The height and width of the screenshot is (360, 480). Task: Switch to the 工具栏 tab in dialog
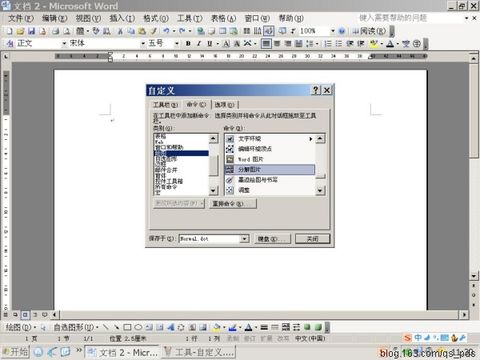point(165,105)
